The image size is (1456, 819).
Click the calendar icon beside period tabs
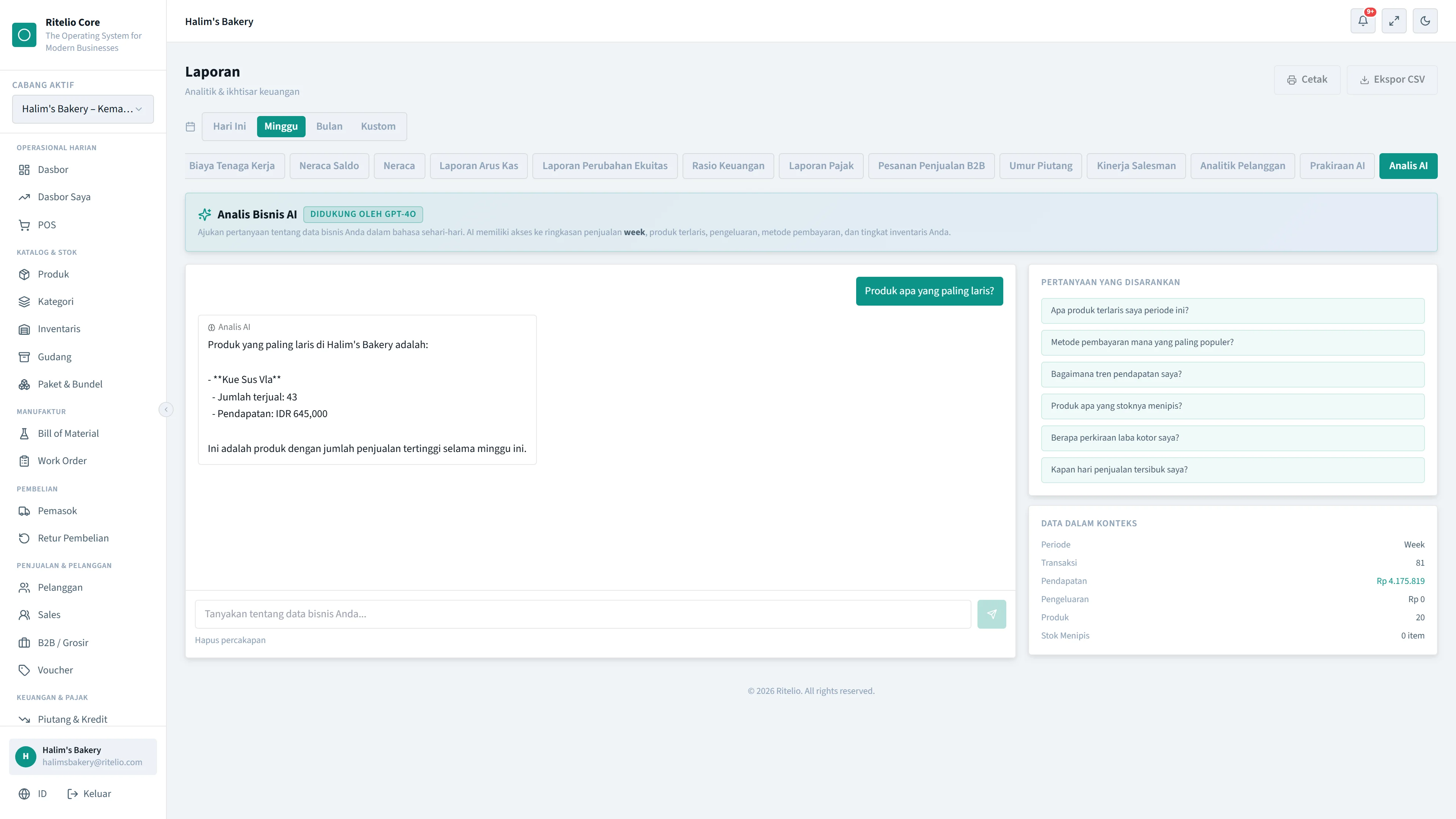click(x=190, y=127)
